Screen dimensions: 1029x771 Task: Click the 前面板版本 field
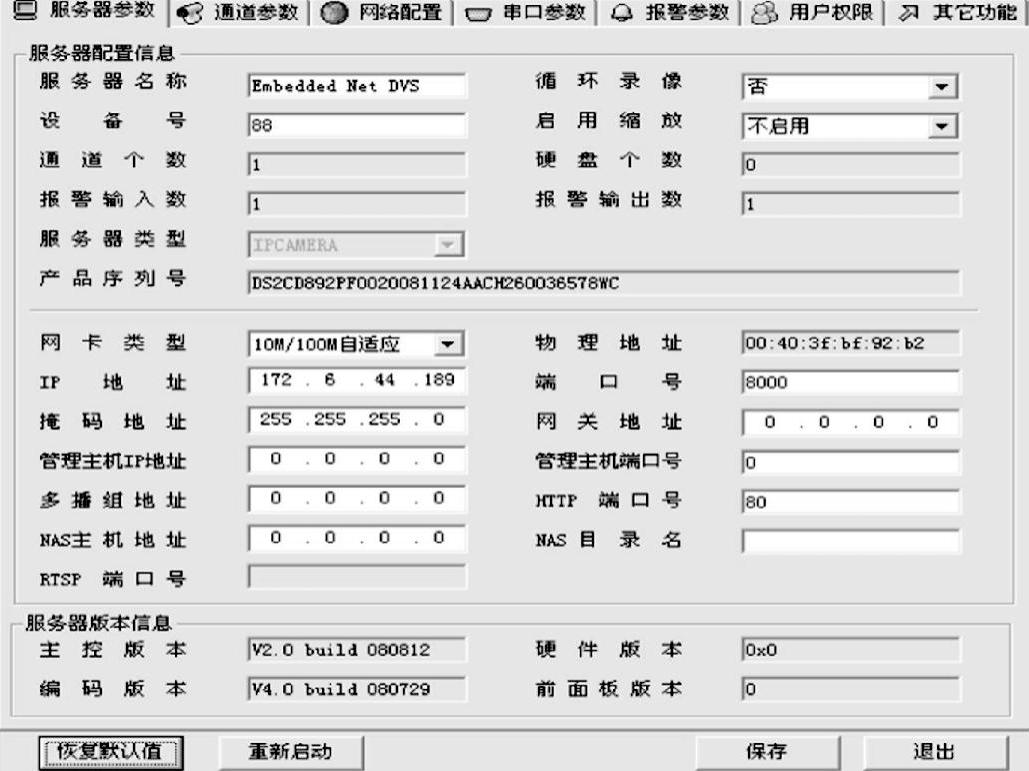pyautogui.click(x=850, y=689)
